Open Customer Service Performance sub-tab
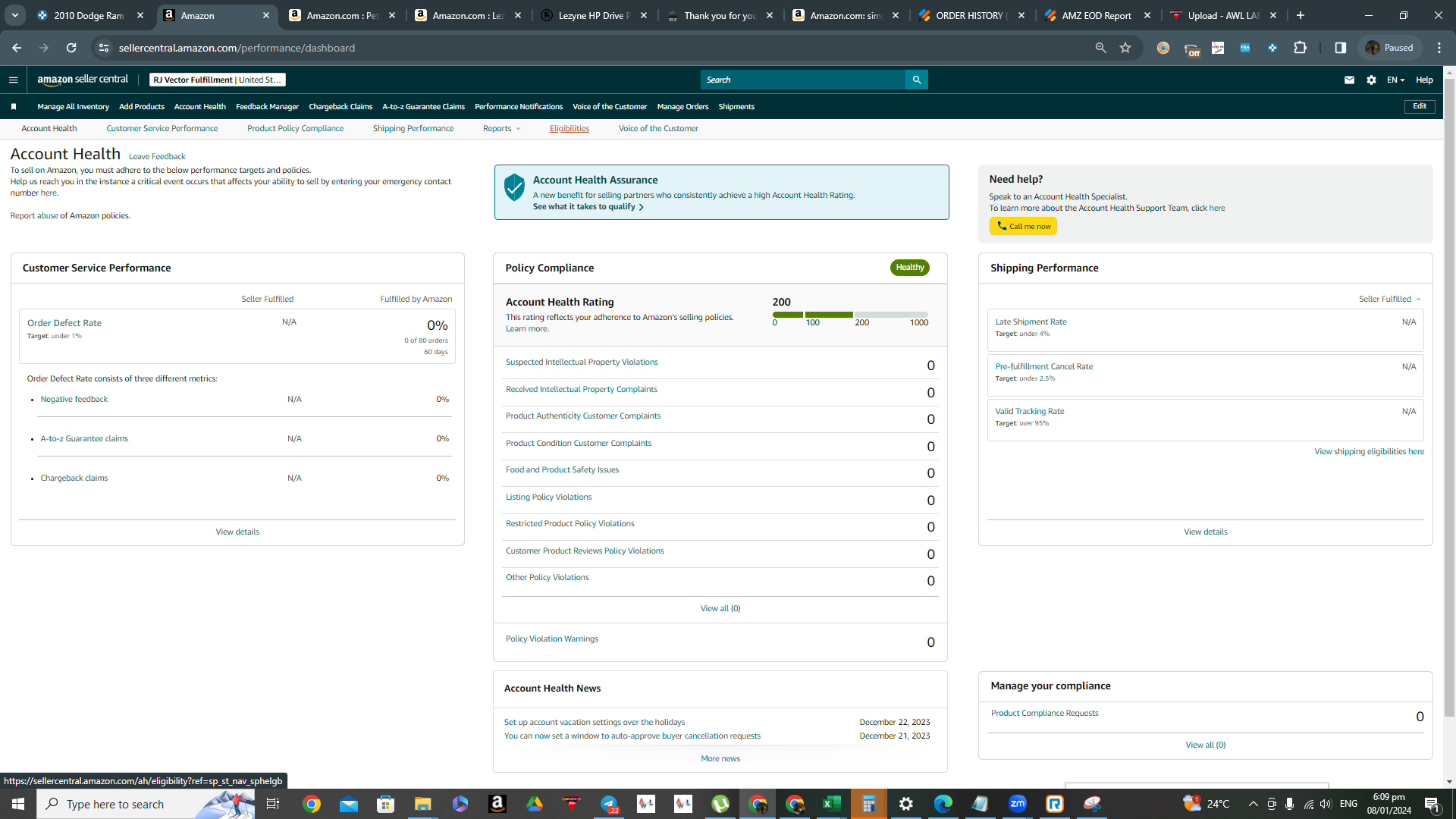Viewport: 1456px width, 819px height. pos(162,129)
